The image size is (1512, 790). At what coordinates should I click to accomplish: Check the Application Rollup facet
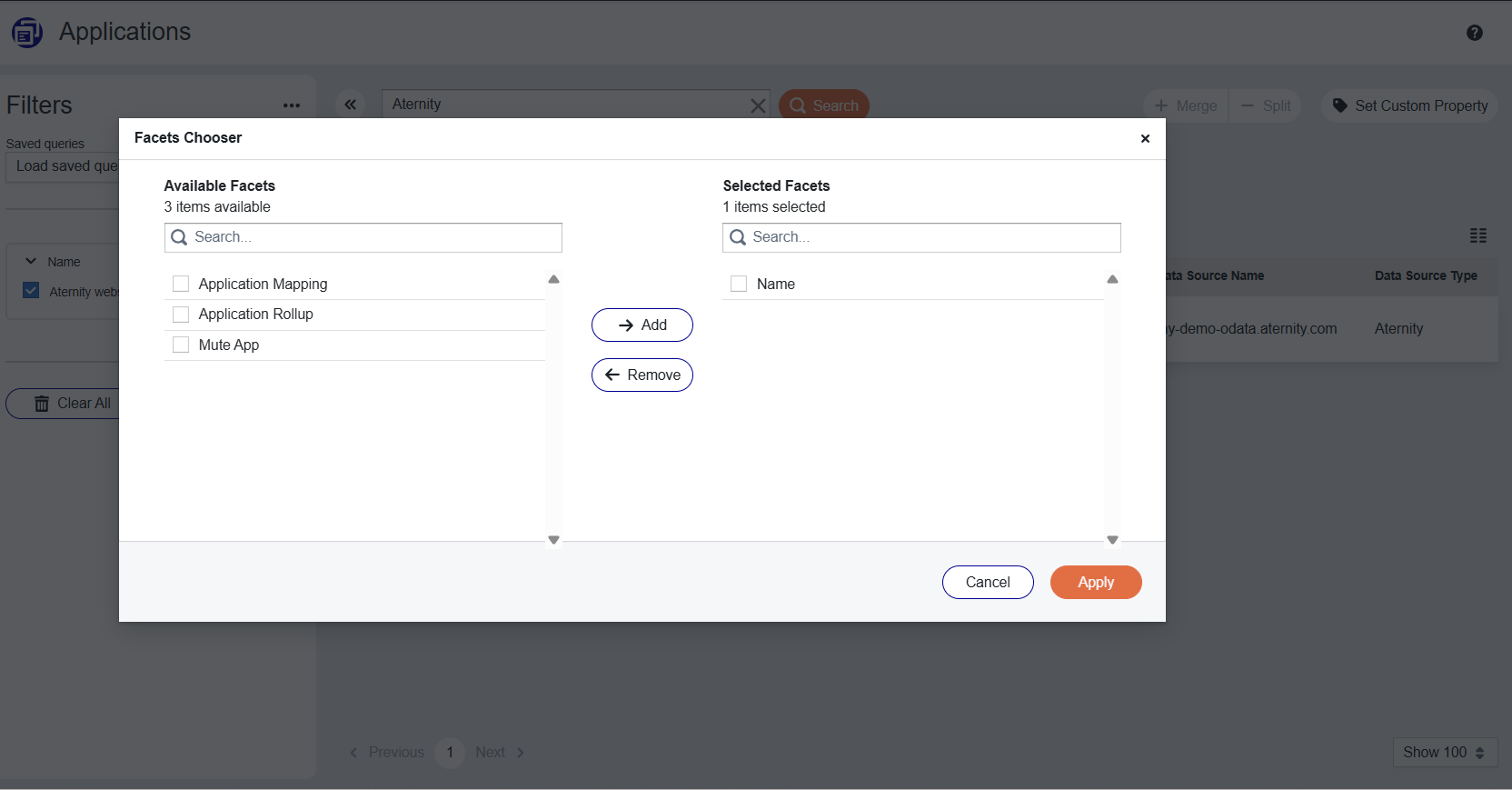coord(181,315)
